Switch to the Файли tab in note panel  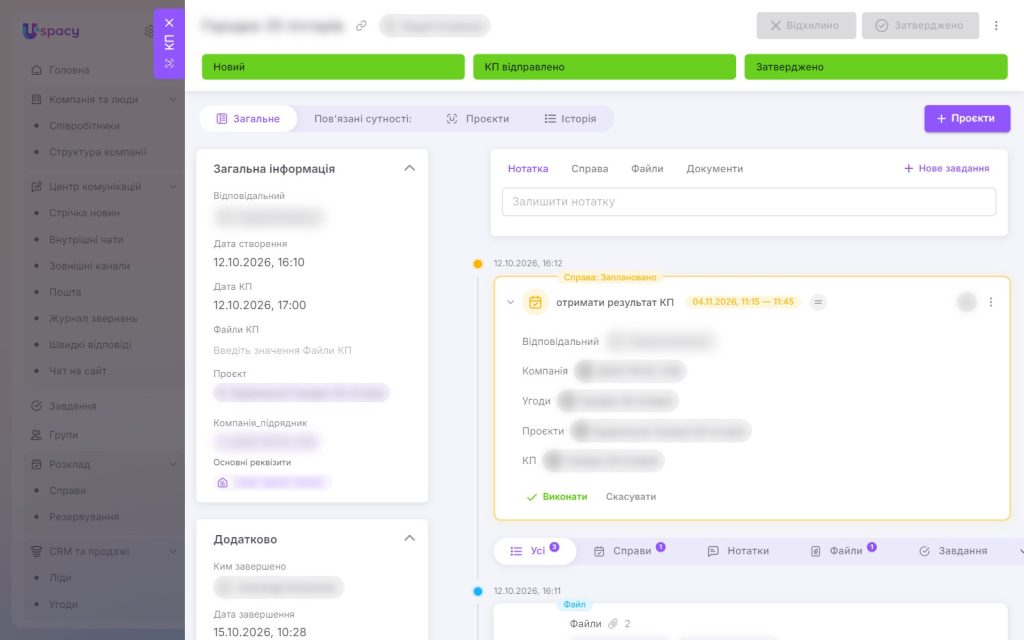[647, 168]
